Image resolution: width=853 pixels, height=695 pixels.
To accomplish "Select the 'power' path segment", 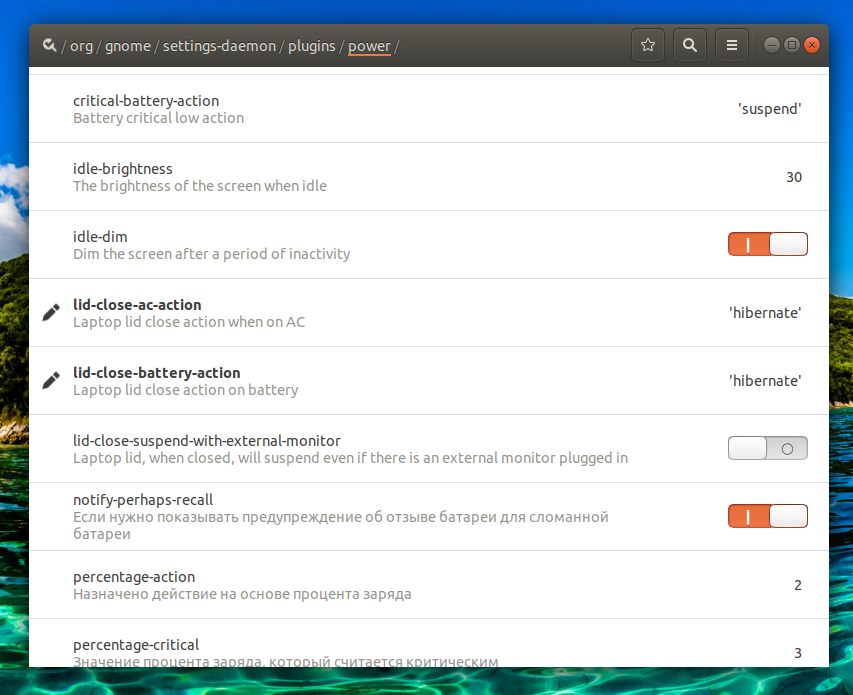I will [369, 46].
